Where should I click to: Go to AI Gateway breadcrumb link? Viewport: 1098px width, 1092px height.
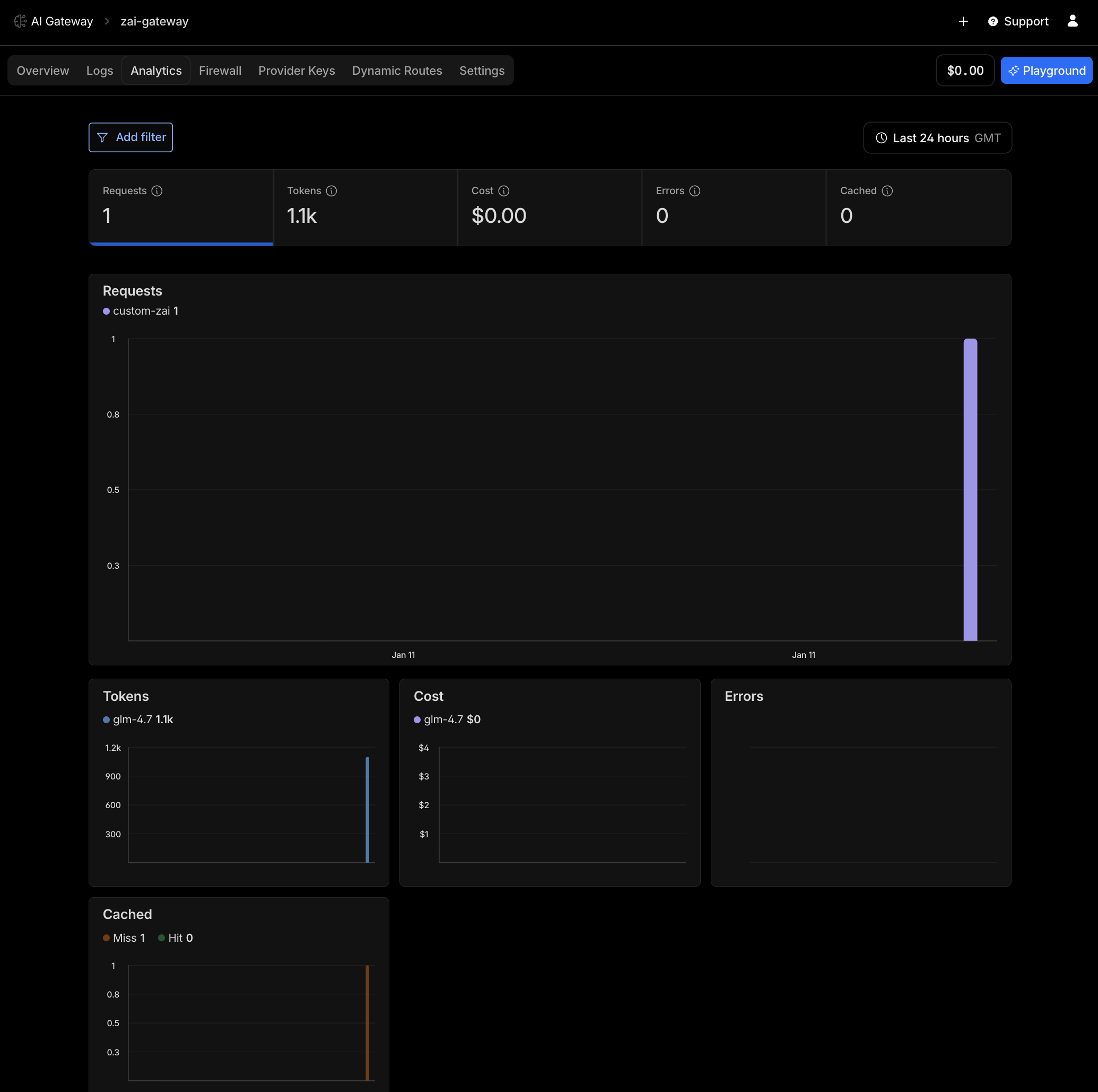tap(54, 21)
